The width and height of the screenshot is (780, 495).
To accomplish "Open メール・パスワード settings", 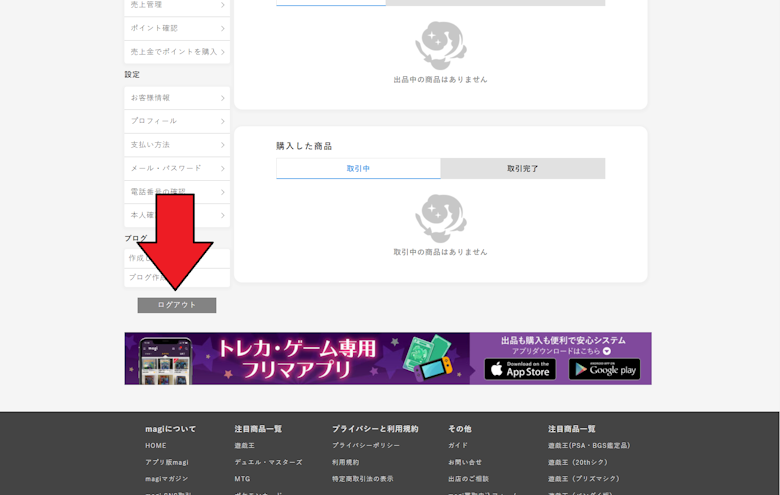I will [x=177, y=168].
